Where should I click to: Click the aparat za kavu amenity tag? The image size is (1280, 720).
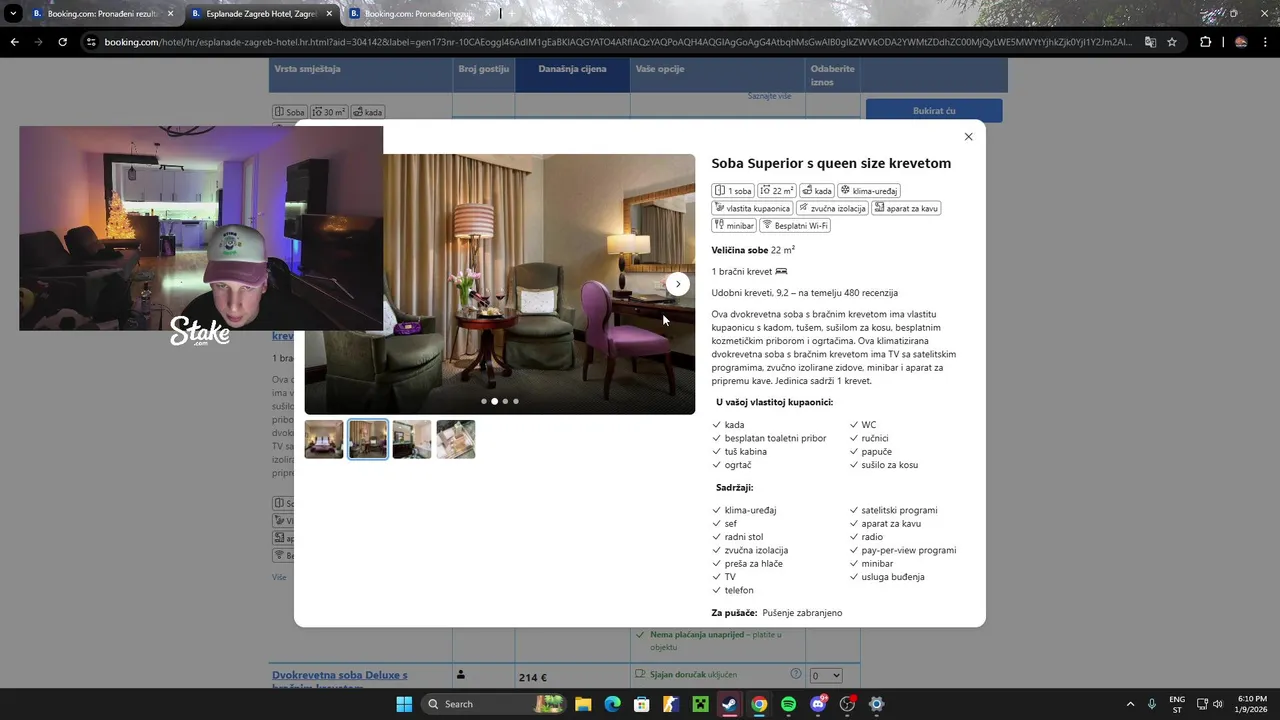pyautogui.click(x=906, y=208)
